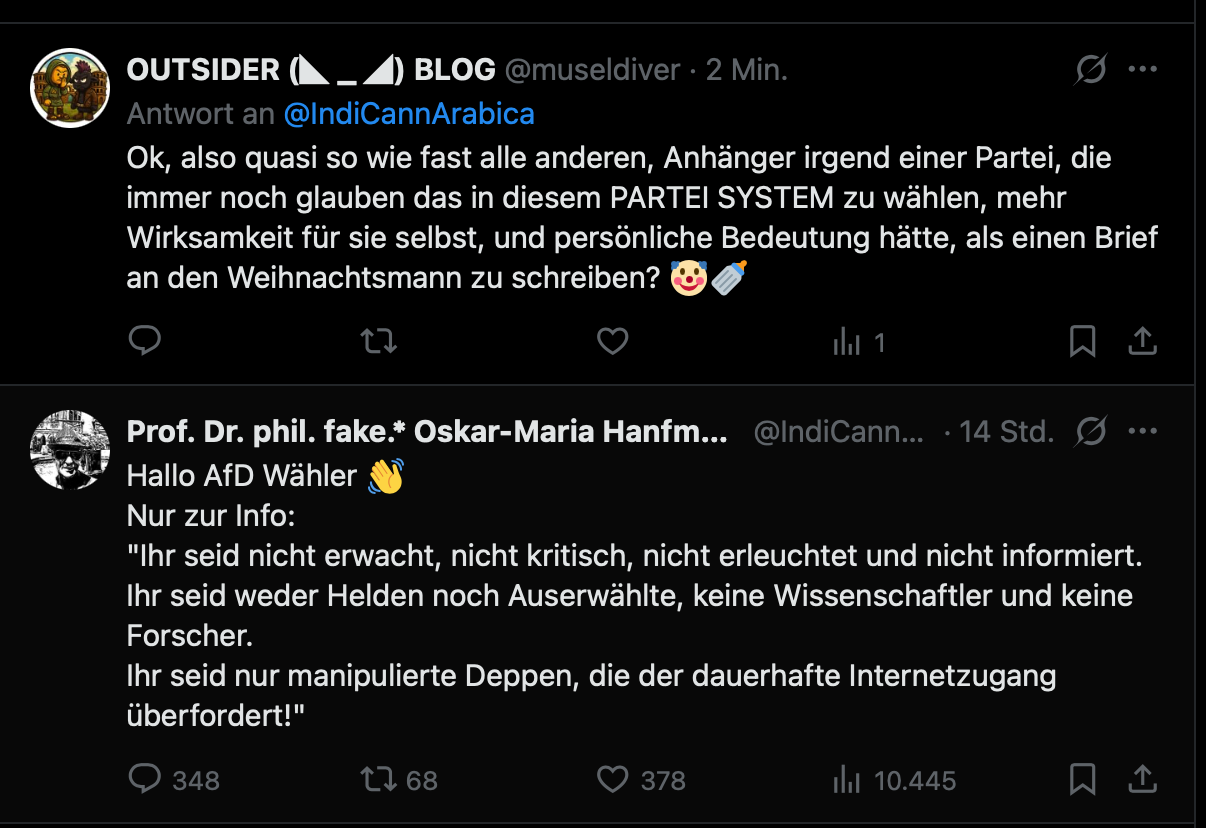
Task: Bookmark the AfD Wähler tweet
Action: point(1083,780)
